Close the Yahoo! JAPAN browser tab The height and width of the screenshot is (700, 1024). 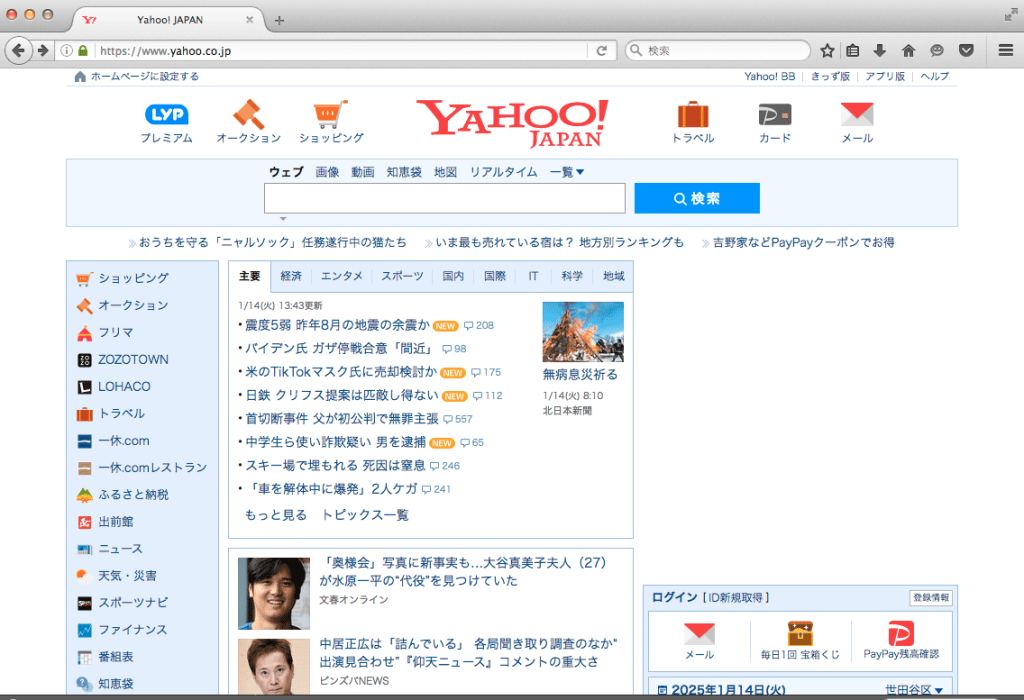[249, 20]
